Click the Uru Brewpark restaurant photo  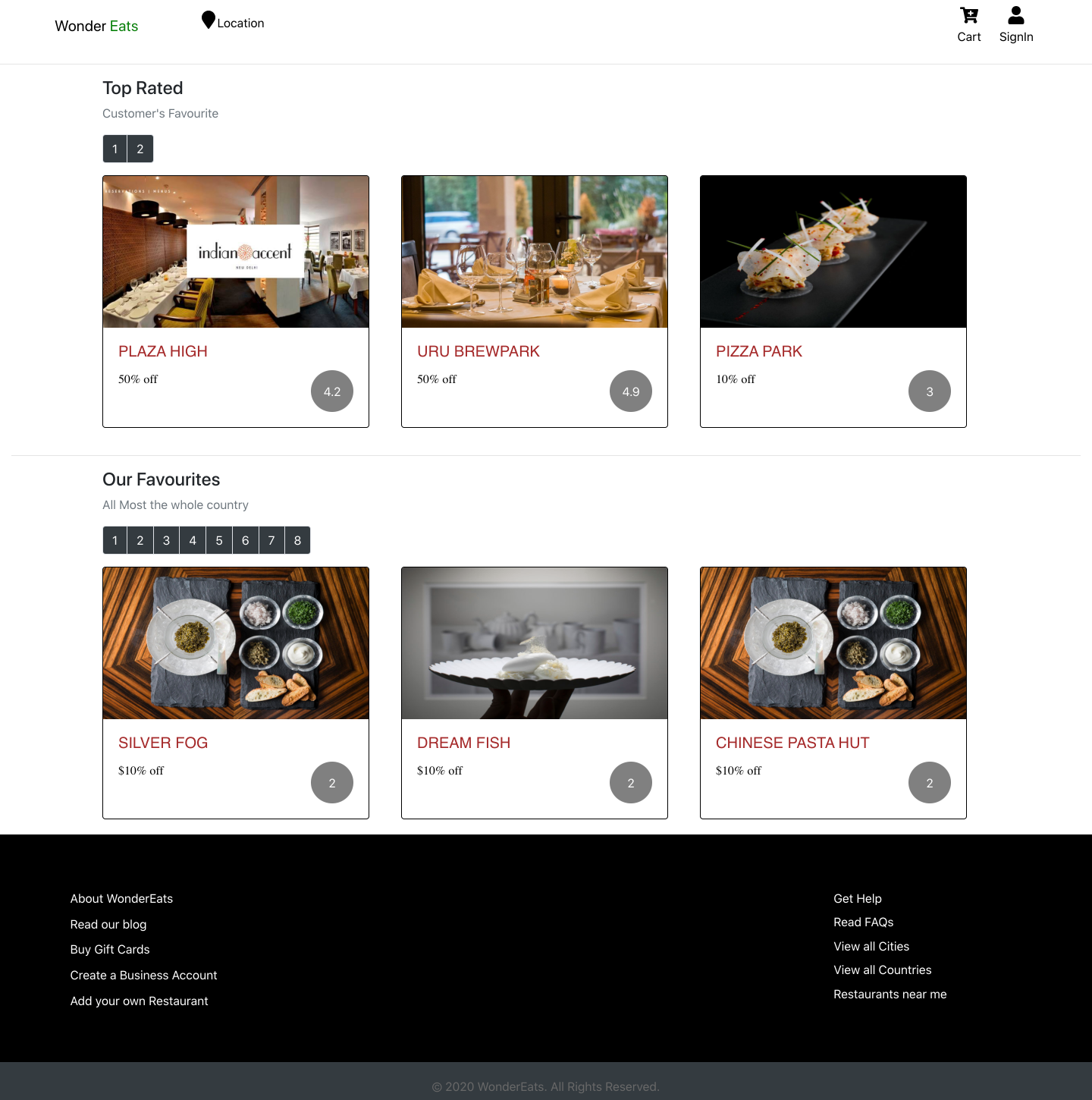point(535,252)
